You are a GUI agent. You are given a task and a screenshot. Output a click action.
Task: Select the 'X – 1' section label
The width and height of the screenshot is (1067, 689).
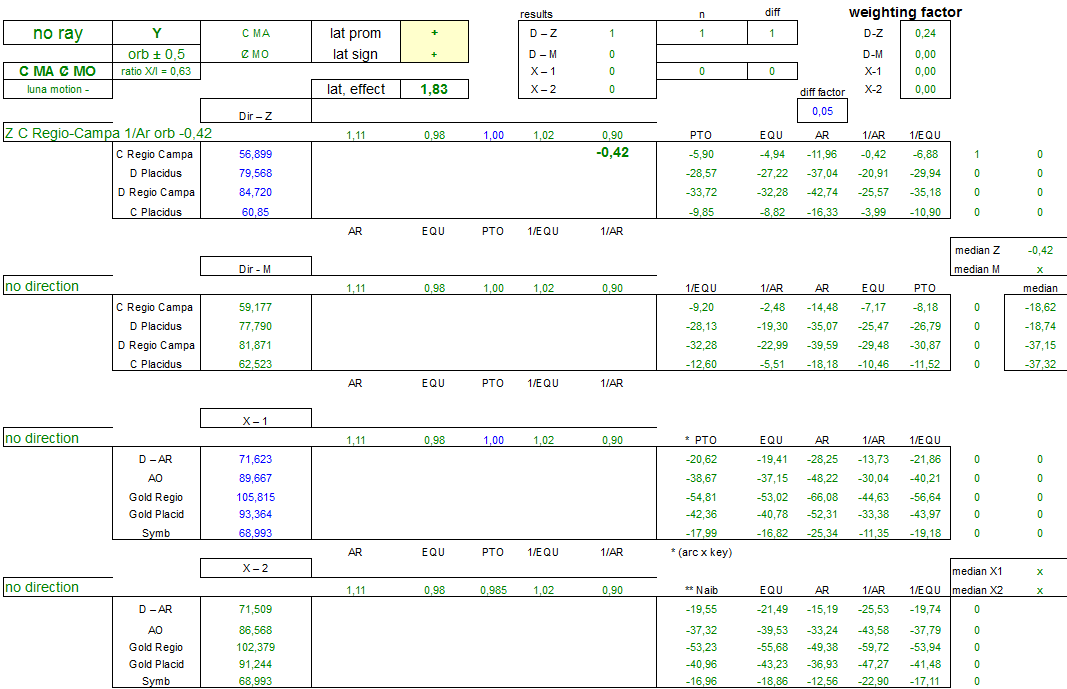255,422
